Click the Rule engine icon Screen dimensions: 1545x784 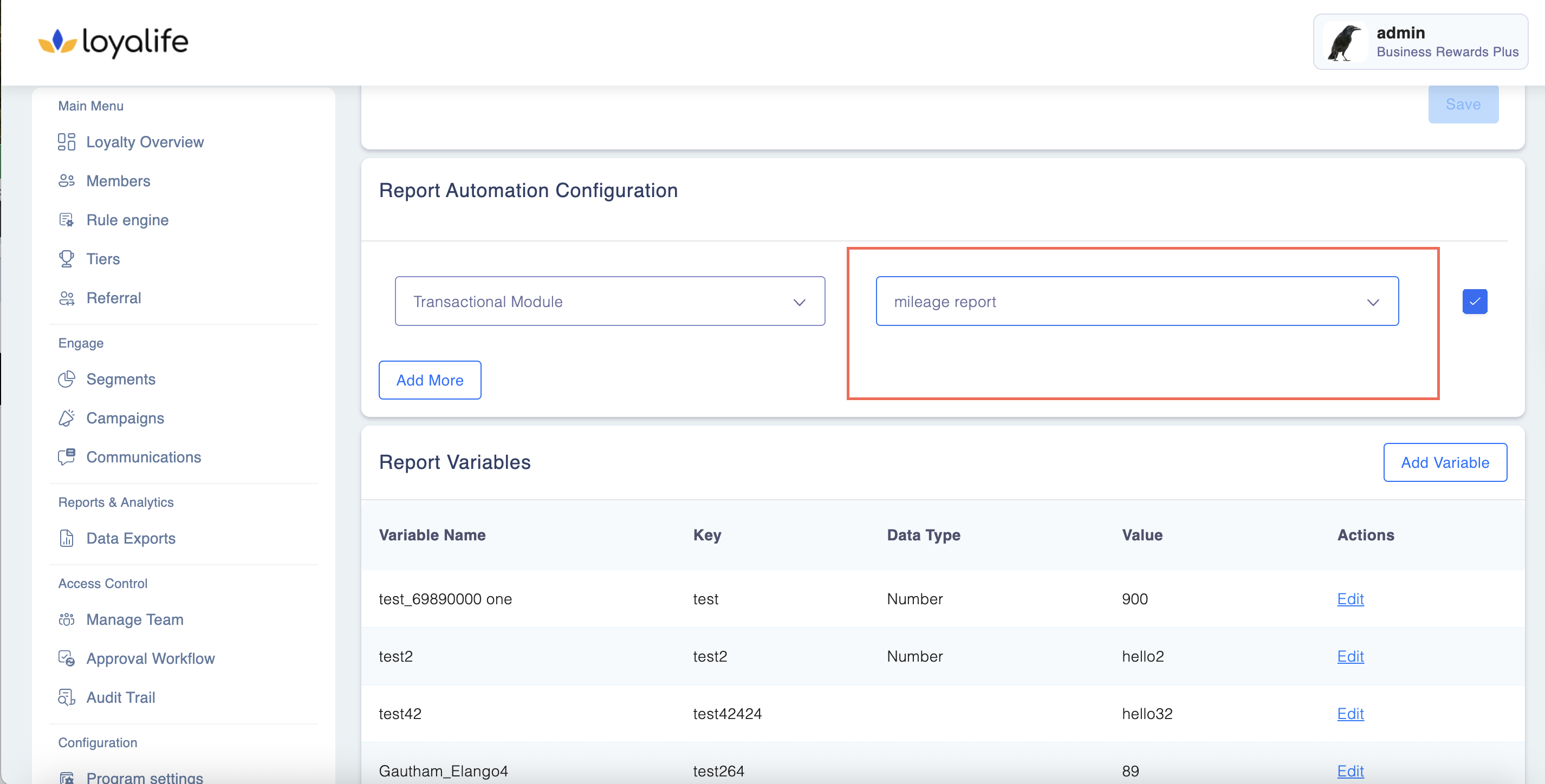coord(66,220)
